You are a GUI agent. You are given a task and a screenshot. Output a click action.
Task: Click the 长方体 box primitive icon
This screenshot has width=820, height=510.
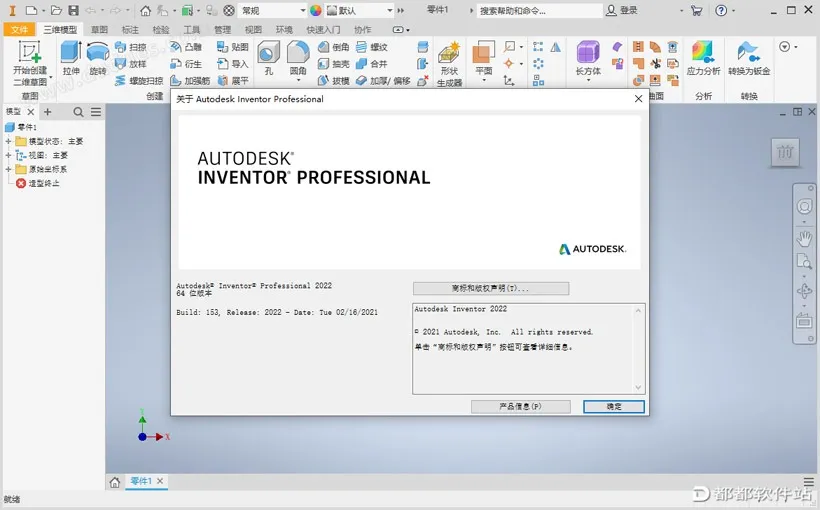[x=588, y=53]
